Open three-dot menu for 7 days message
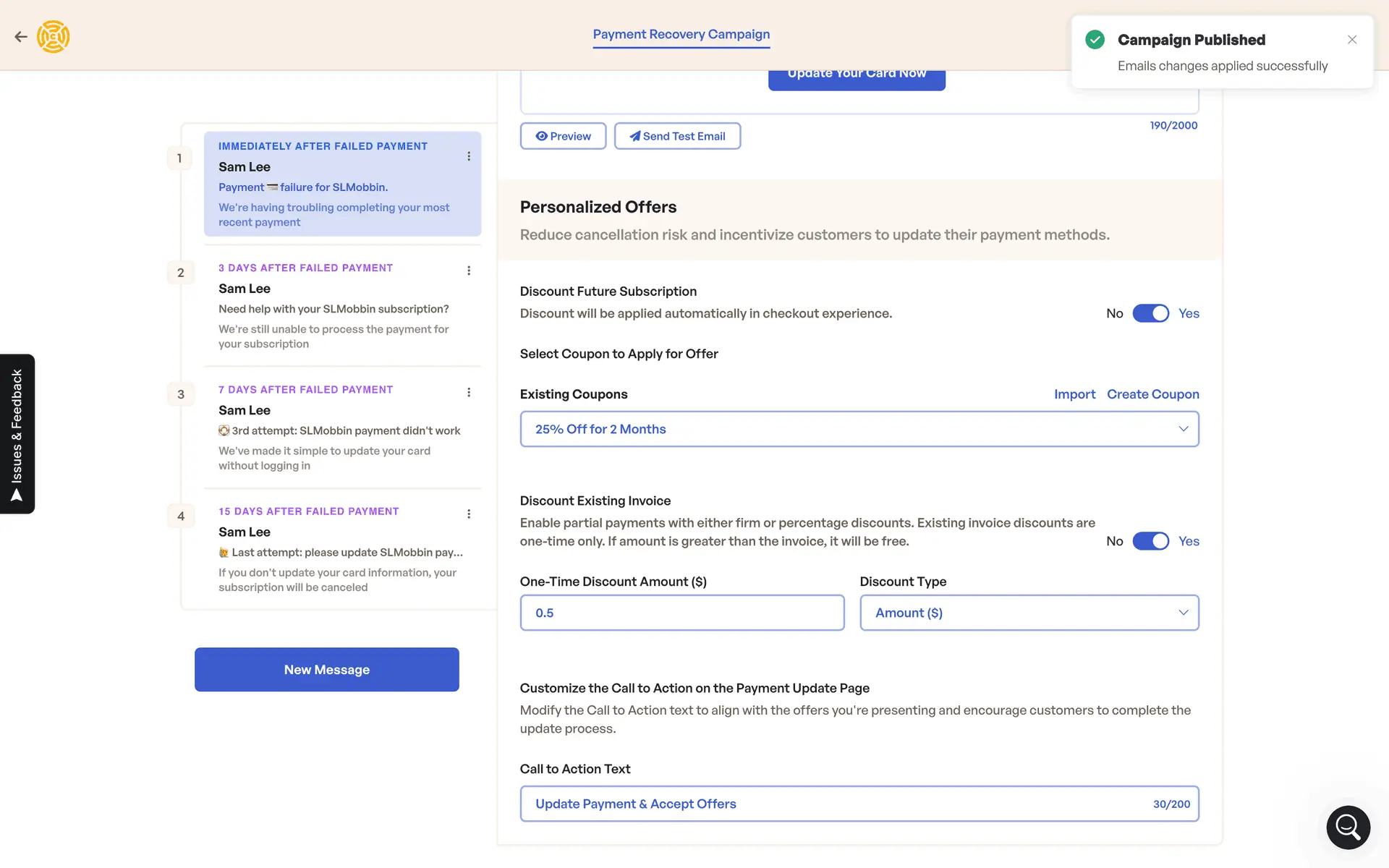 (x=469, y=392)
